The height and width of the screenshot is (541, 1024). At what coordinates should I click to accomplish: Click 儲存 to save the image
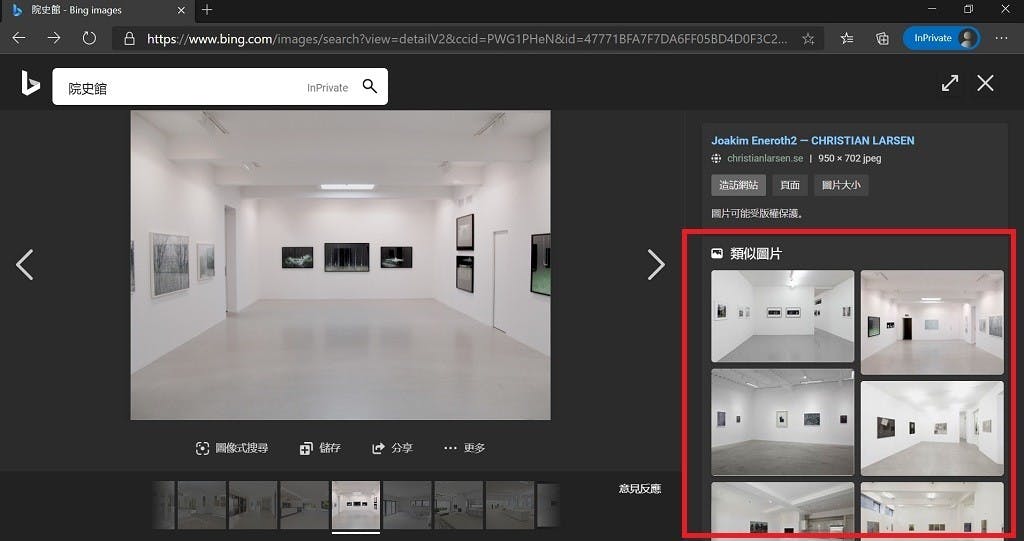(320, 448)
